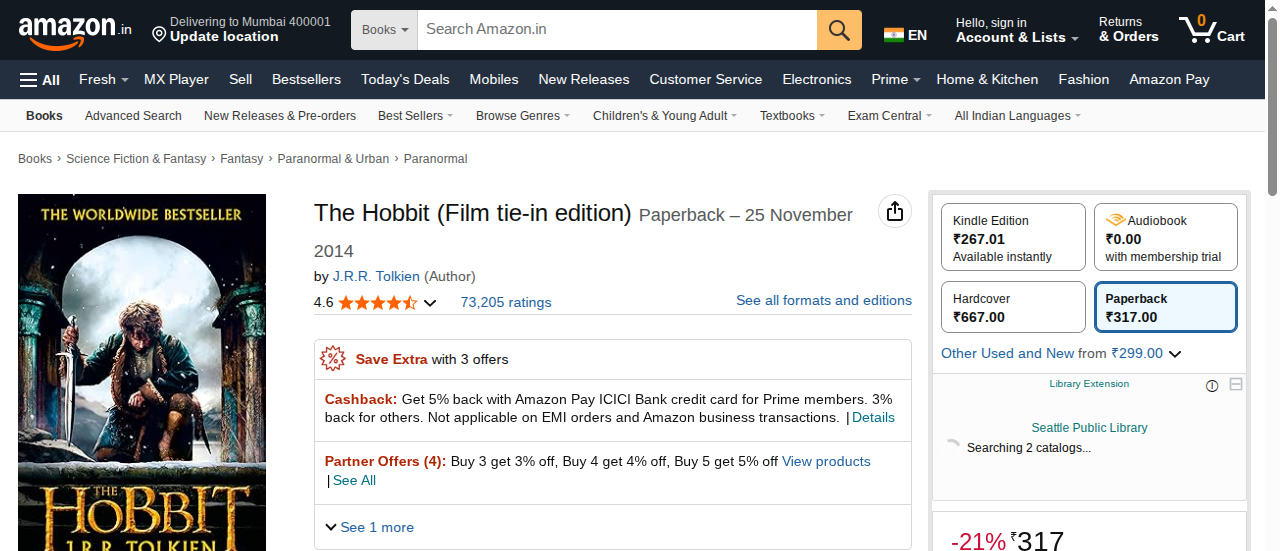1280x551 pixels.
Task: Open the Textbooks dropdown
Action: (x=792, y=116)
